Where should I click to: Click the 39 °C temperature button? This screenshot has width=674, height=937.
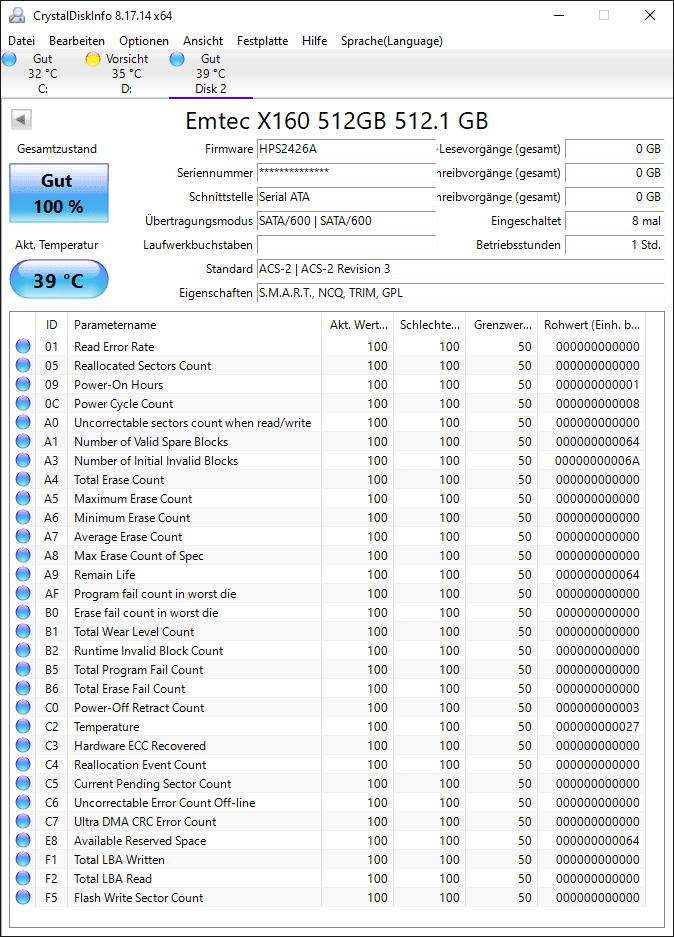click(x=59, y=280)
